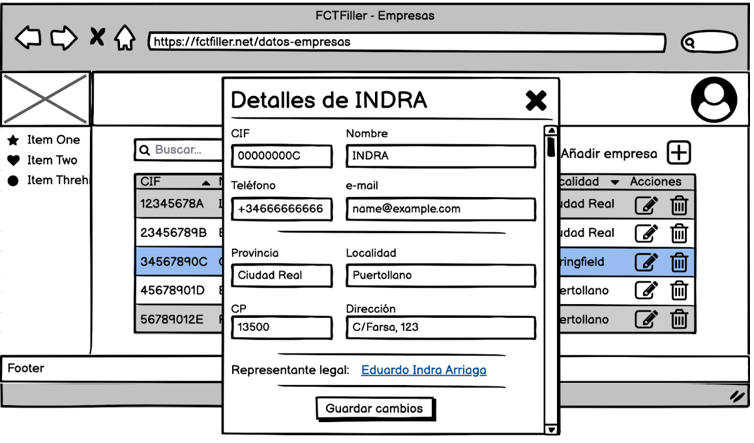Sort table by Localidad column arrow

(x=615, y=182)
